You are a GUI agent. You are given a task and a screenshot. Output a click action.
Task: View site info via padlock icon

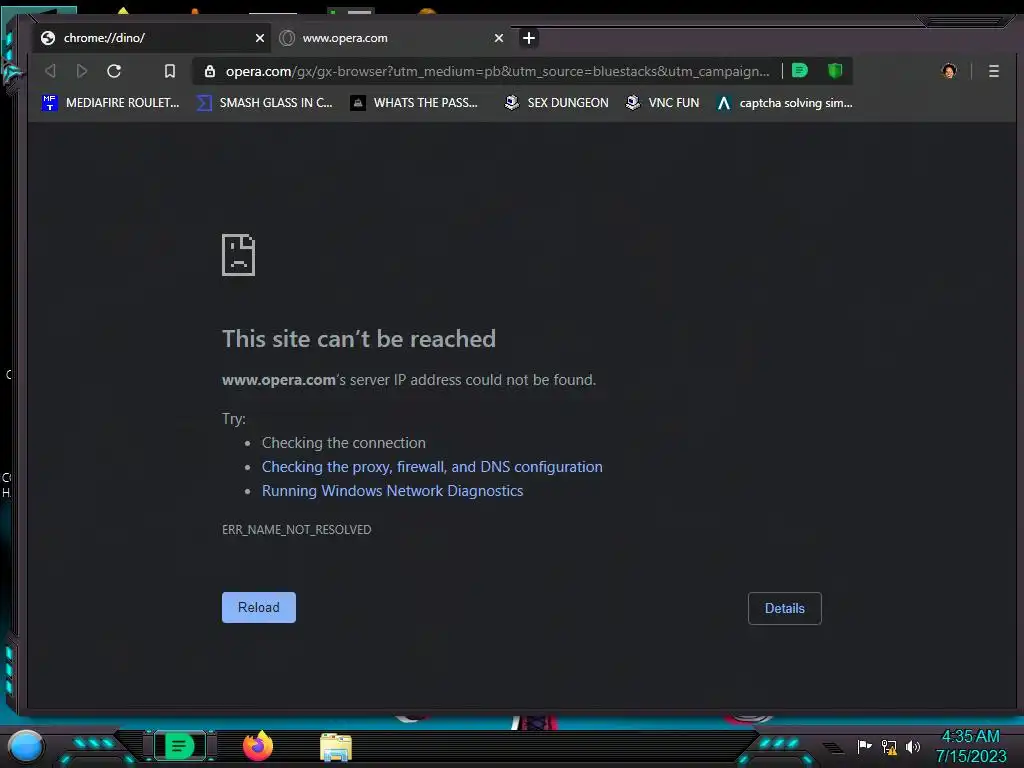pos(210,71)
